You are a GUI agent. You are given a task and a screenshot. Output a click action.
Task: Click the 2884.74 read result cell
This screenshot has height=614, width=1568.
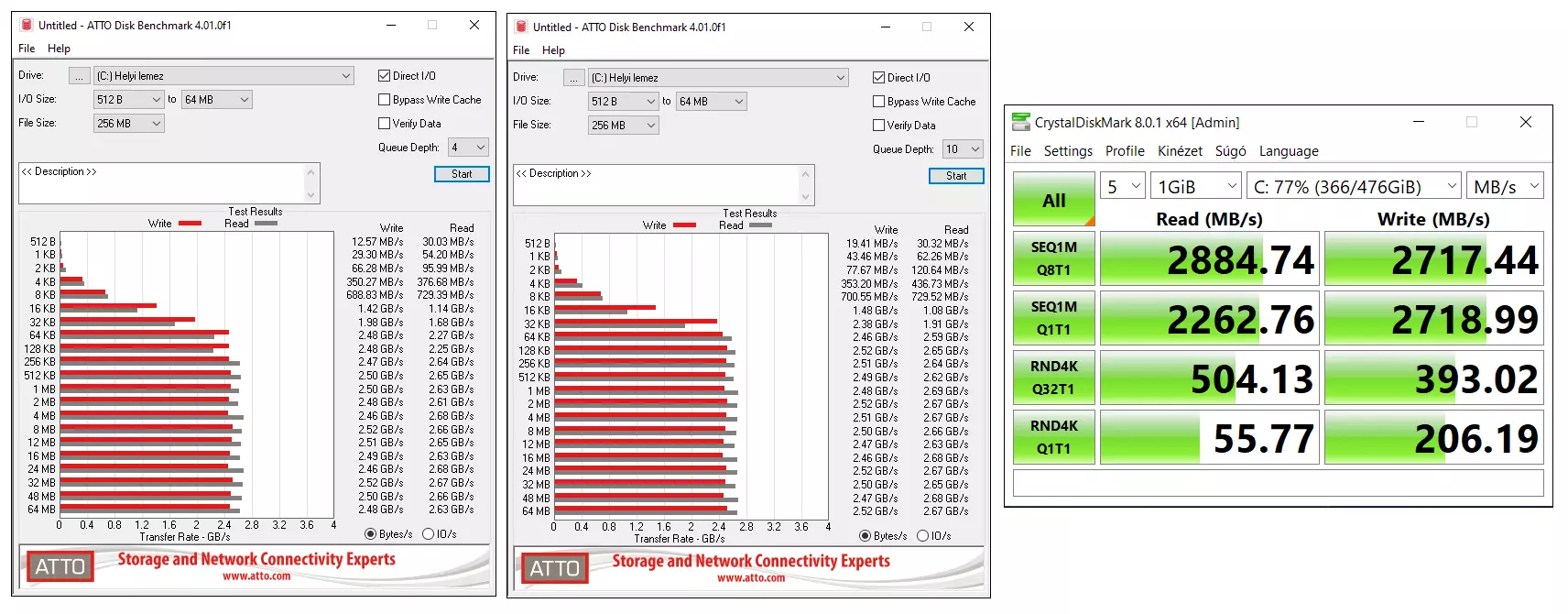(1210, 258)
